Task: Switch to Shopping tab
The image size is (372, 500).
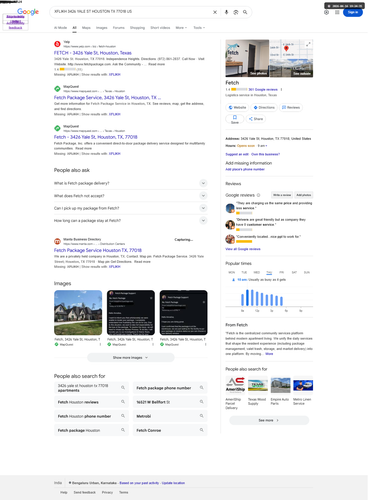Action: point(137,28)
